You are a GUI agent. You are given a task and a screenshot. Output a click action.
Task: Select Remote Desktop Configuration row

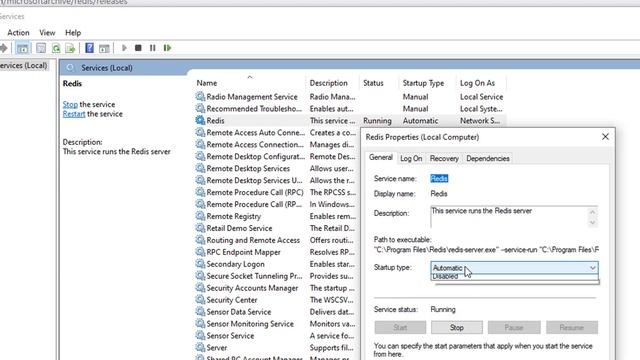pos(277,156)
